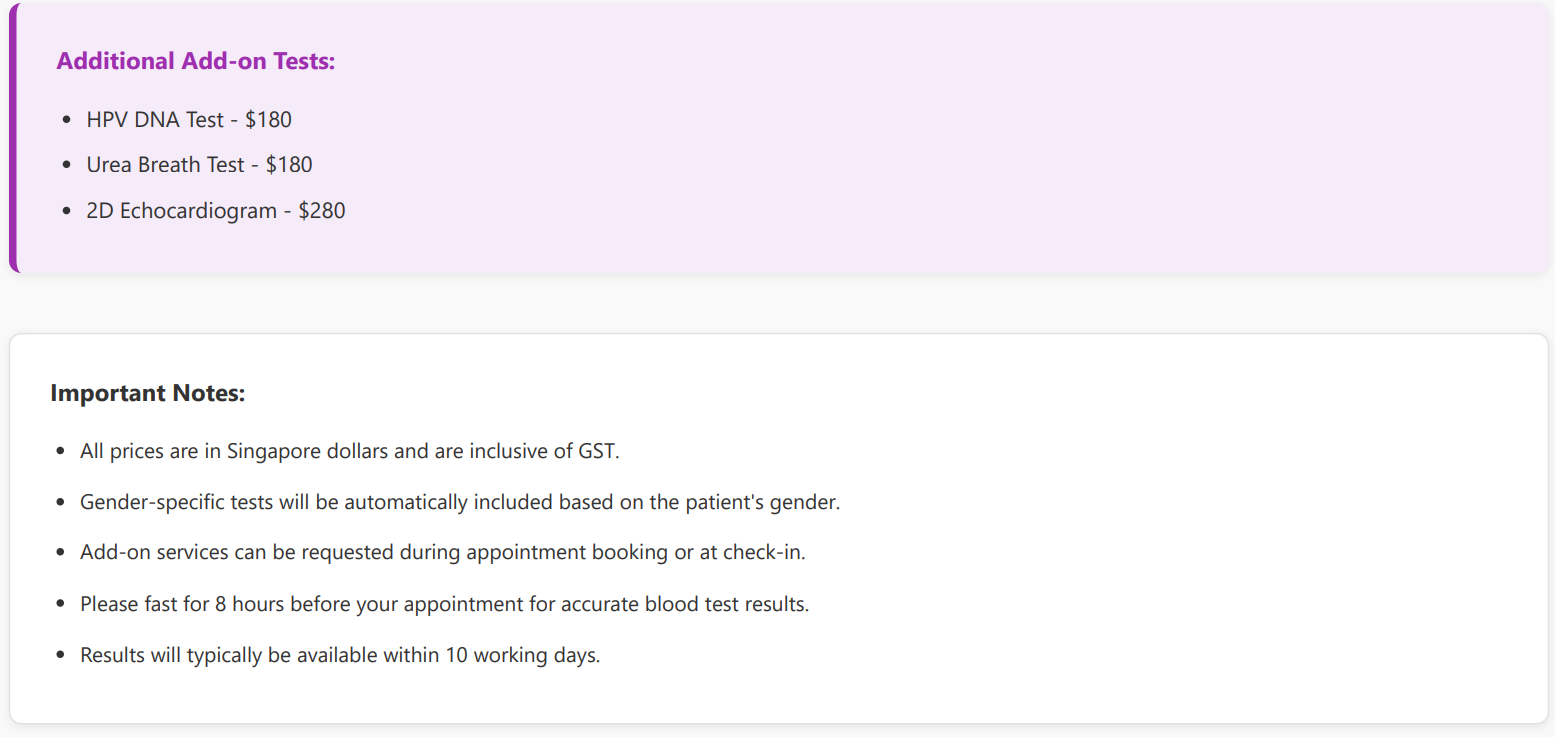Click the bullet before the gender-specific note

click(x=60, y=502)
